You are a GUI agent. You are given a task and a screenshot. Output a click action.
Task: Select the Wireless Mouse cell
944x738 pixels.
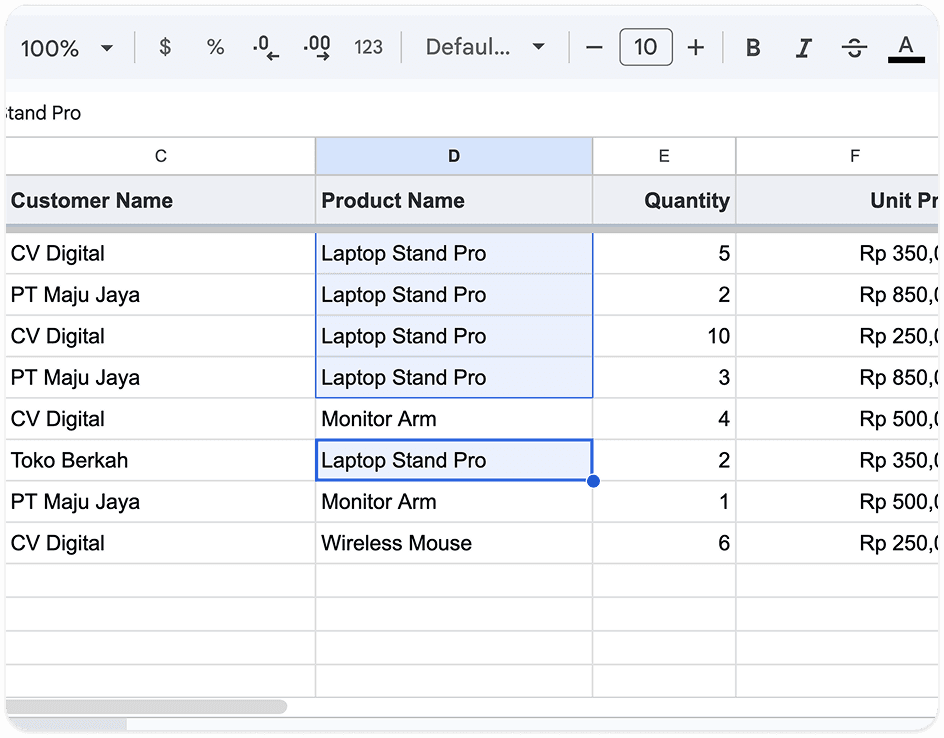(454, 543)
